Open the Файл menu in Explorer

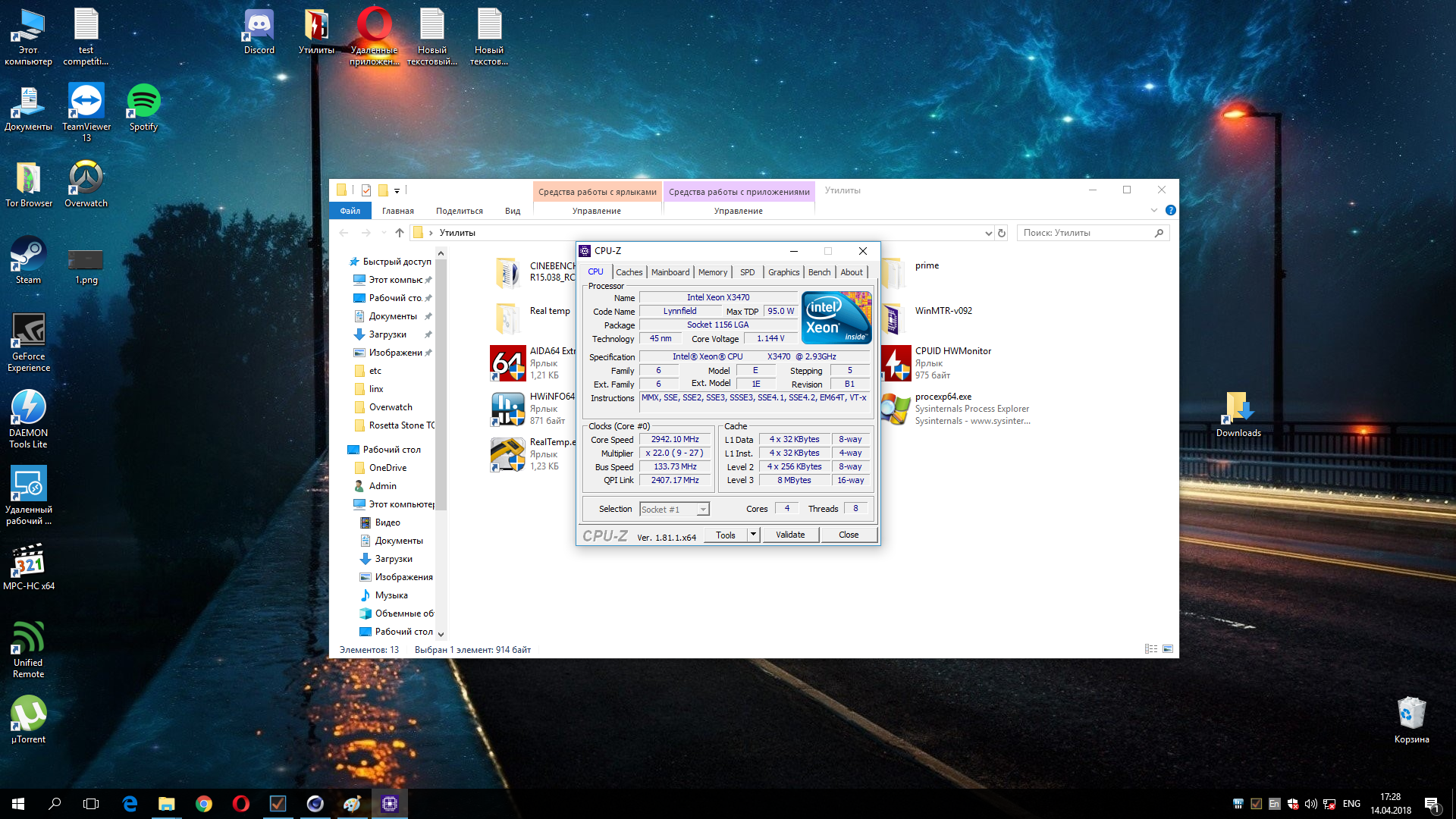(x=350, y=211)
